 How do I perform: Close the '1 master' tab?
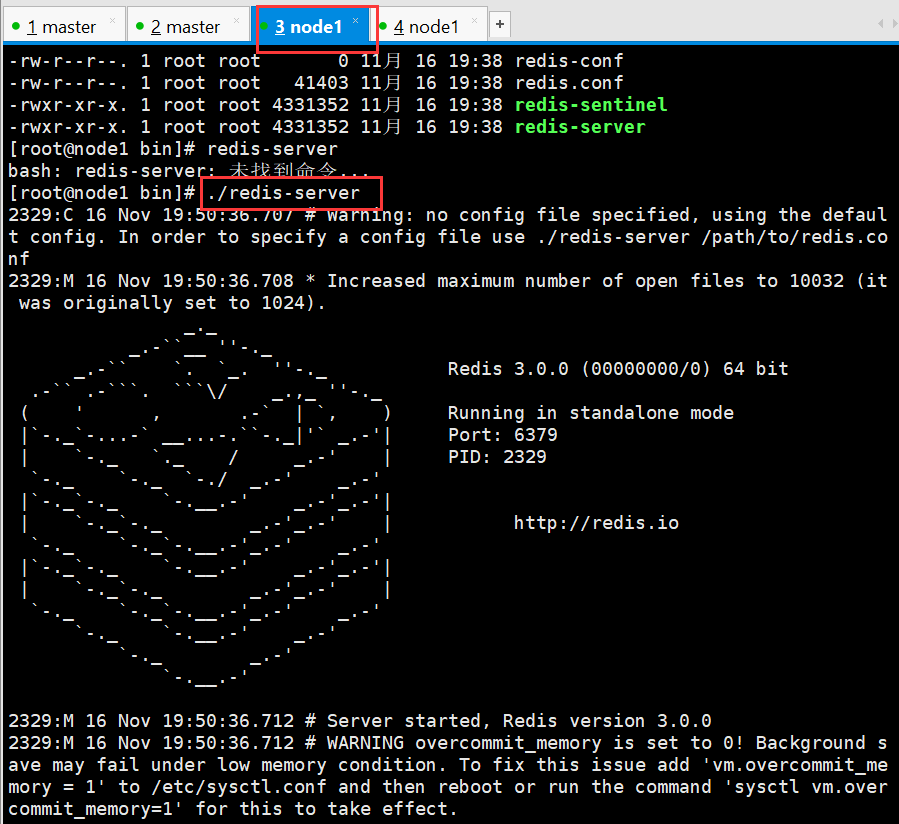click(112, 21)
